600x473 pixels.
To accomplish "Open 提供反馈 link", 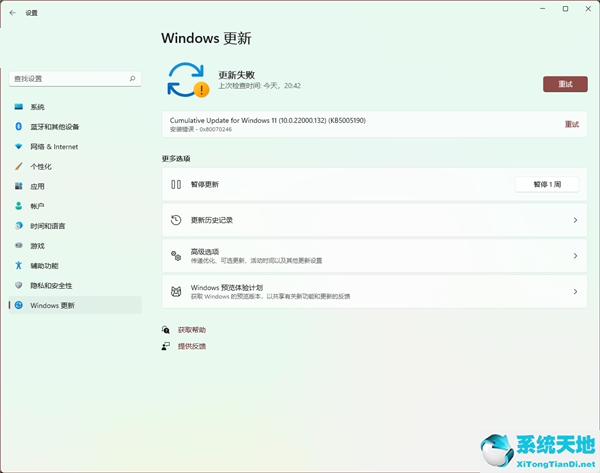I will point(192,346).
